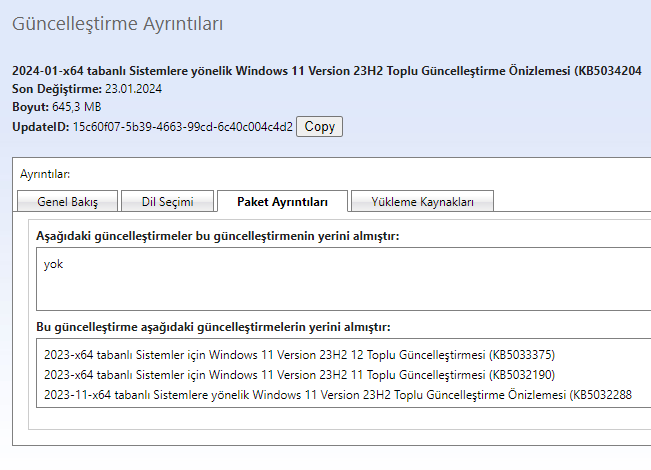Click the 'yok' text in the upper box
The image size is (651, 470).
tap(53, 265)
